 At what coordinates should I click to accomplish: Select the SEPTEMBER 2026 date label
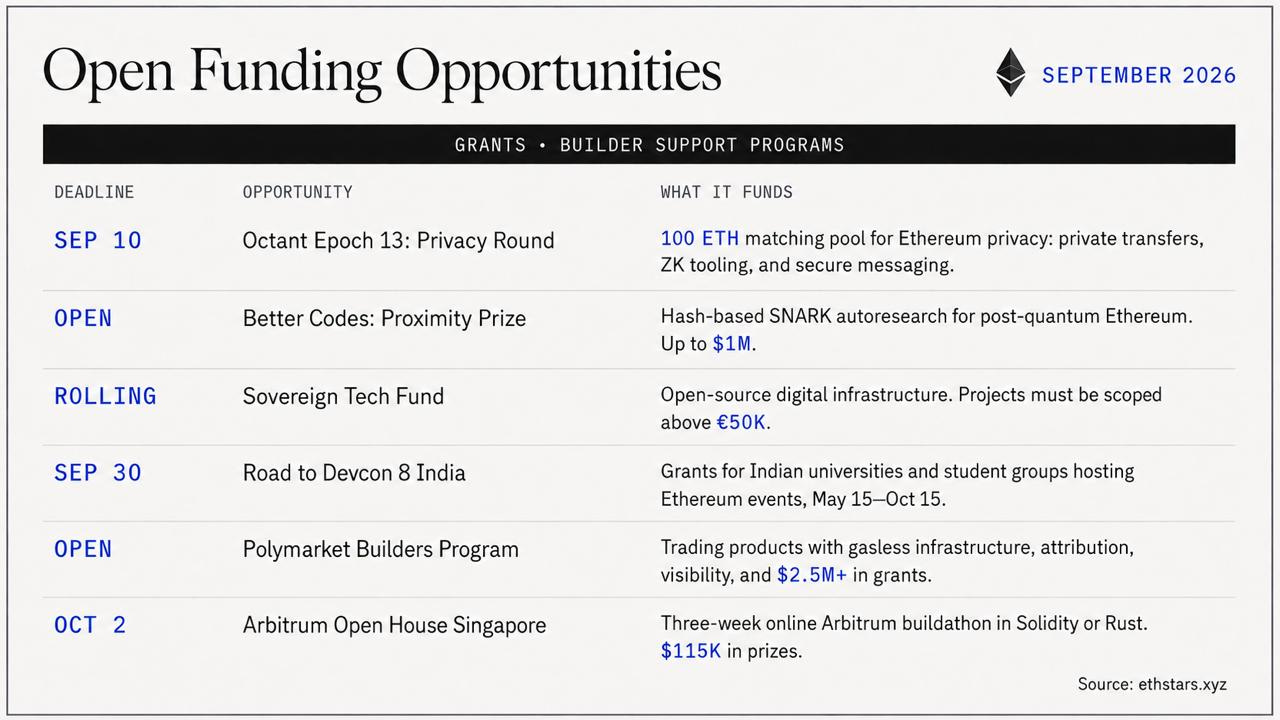pyautogui.click(x=1139, y=75)
